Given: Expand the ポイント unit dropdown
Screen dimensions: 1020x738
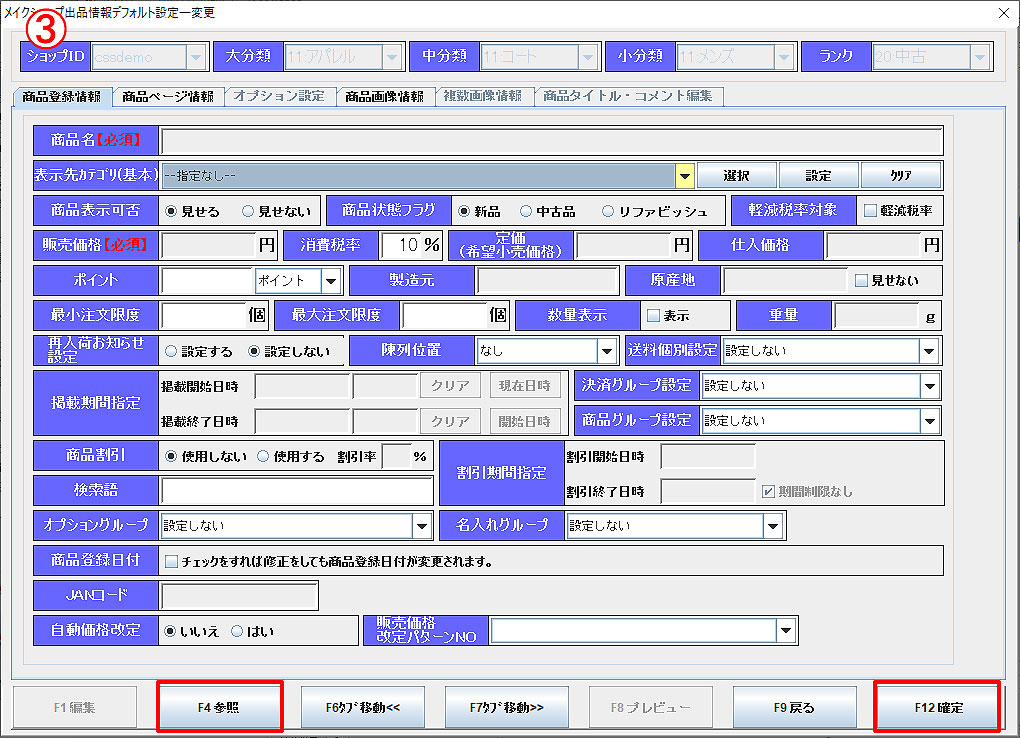Looking at the screenshot, I should click(x=331, y=281).
